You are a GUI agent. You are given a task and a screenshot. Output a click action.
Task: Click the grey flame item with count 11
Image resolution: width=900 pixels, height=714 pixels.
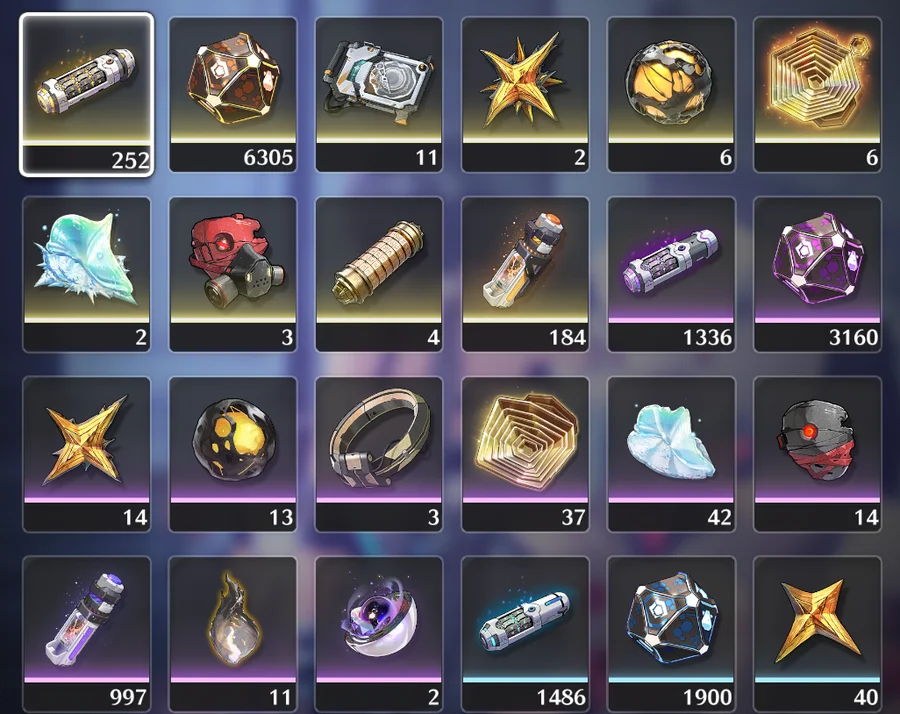(x=233, y=634)
